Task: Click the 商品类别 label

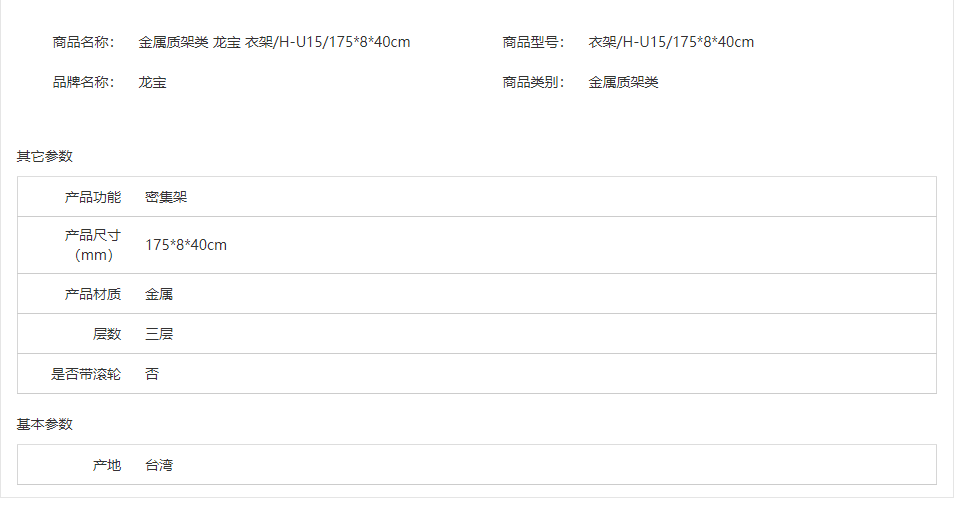Action: coord(533,82)
